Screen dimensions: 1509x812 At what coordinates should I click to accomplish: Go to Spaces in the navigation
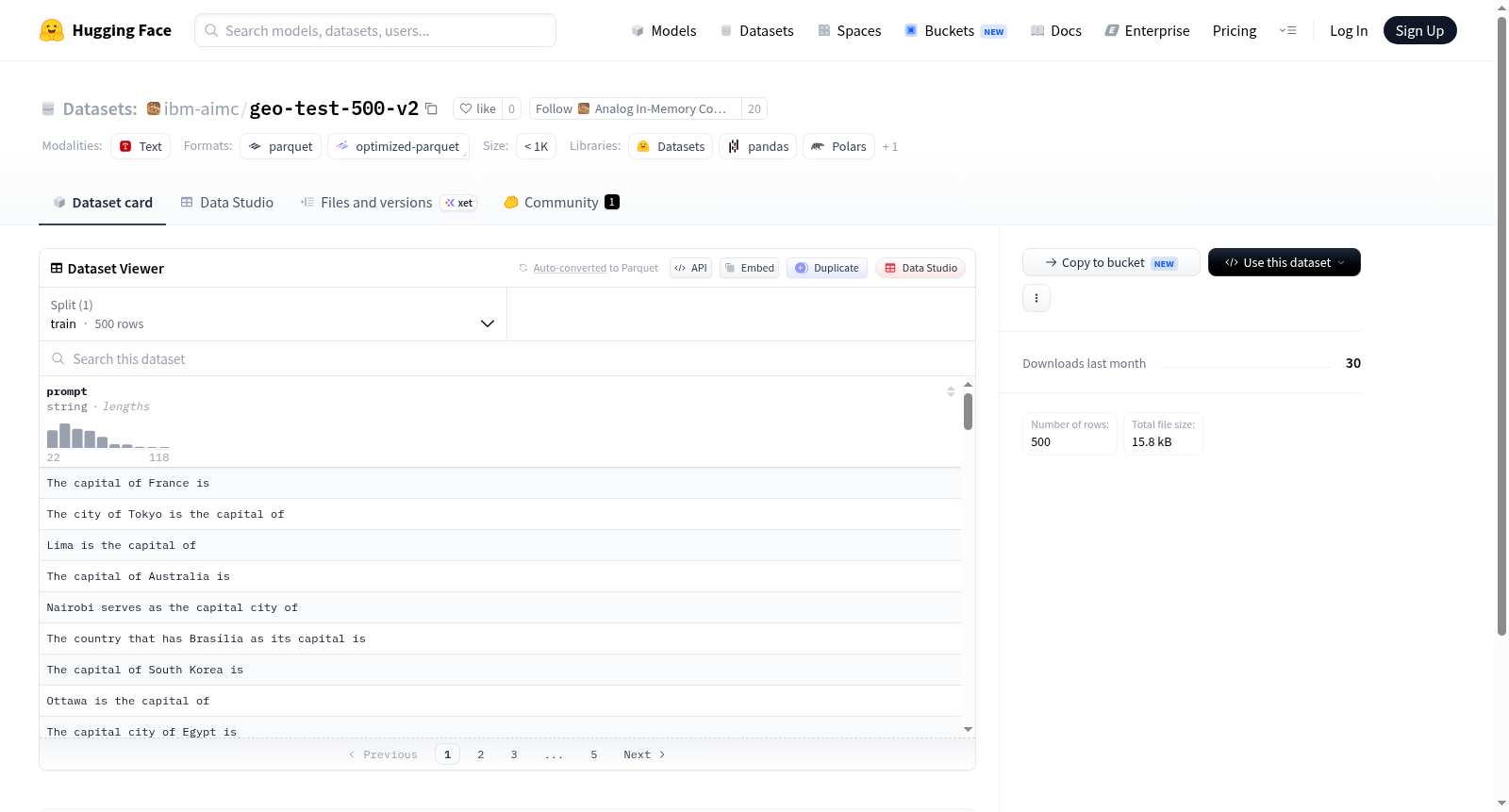tap(850, 30)
